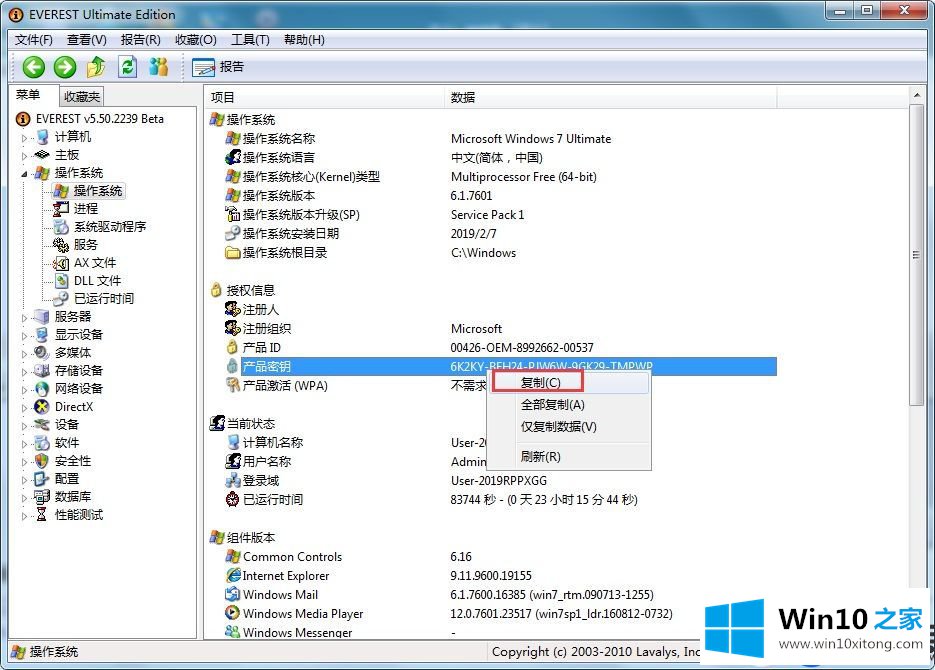Open the 工具(T) menu
Image resolution: width=935 pixels, height=670 pixels.
coord(250,39)
